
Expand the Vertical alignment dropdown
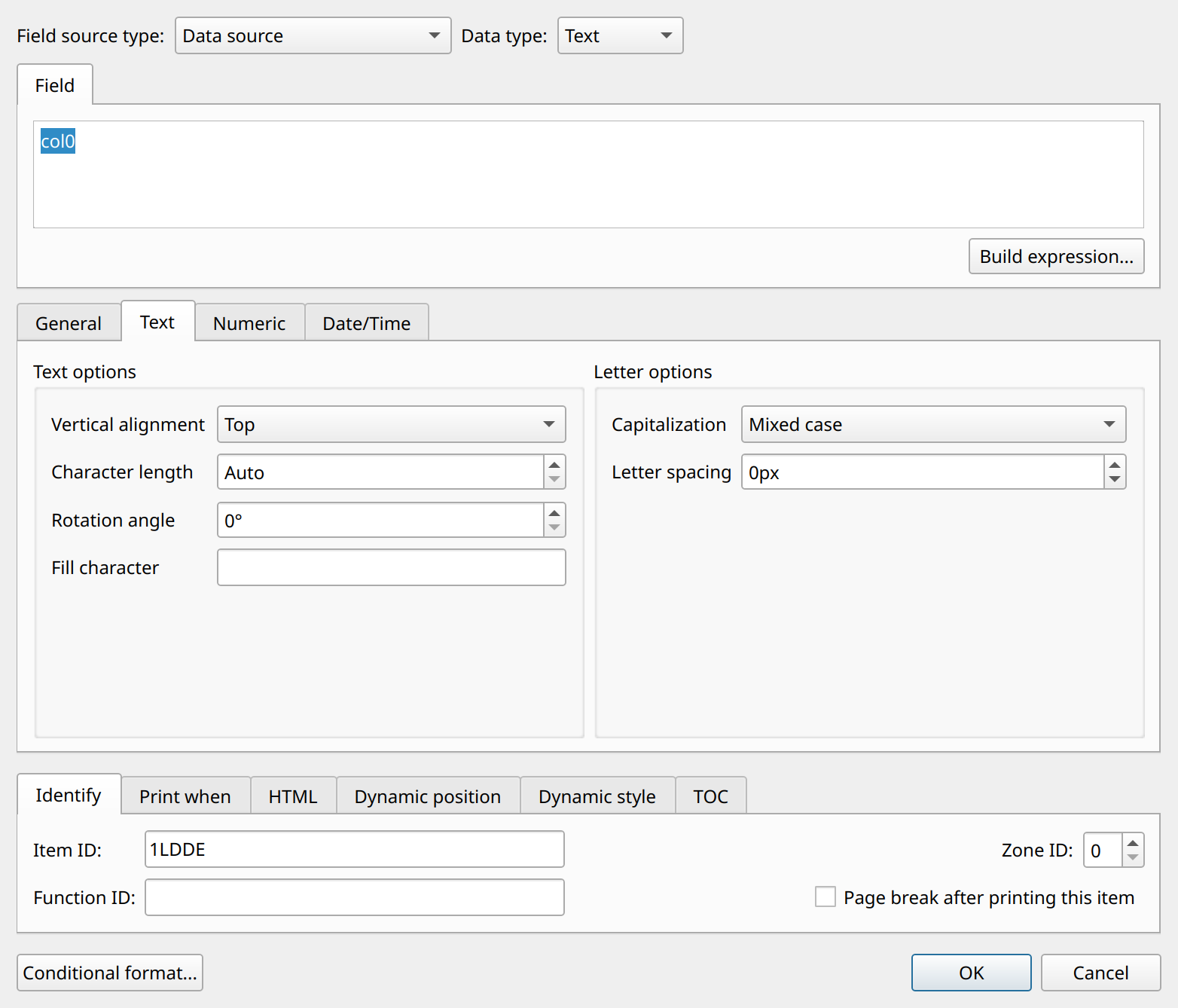(392, 424)
